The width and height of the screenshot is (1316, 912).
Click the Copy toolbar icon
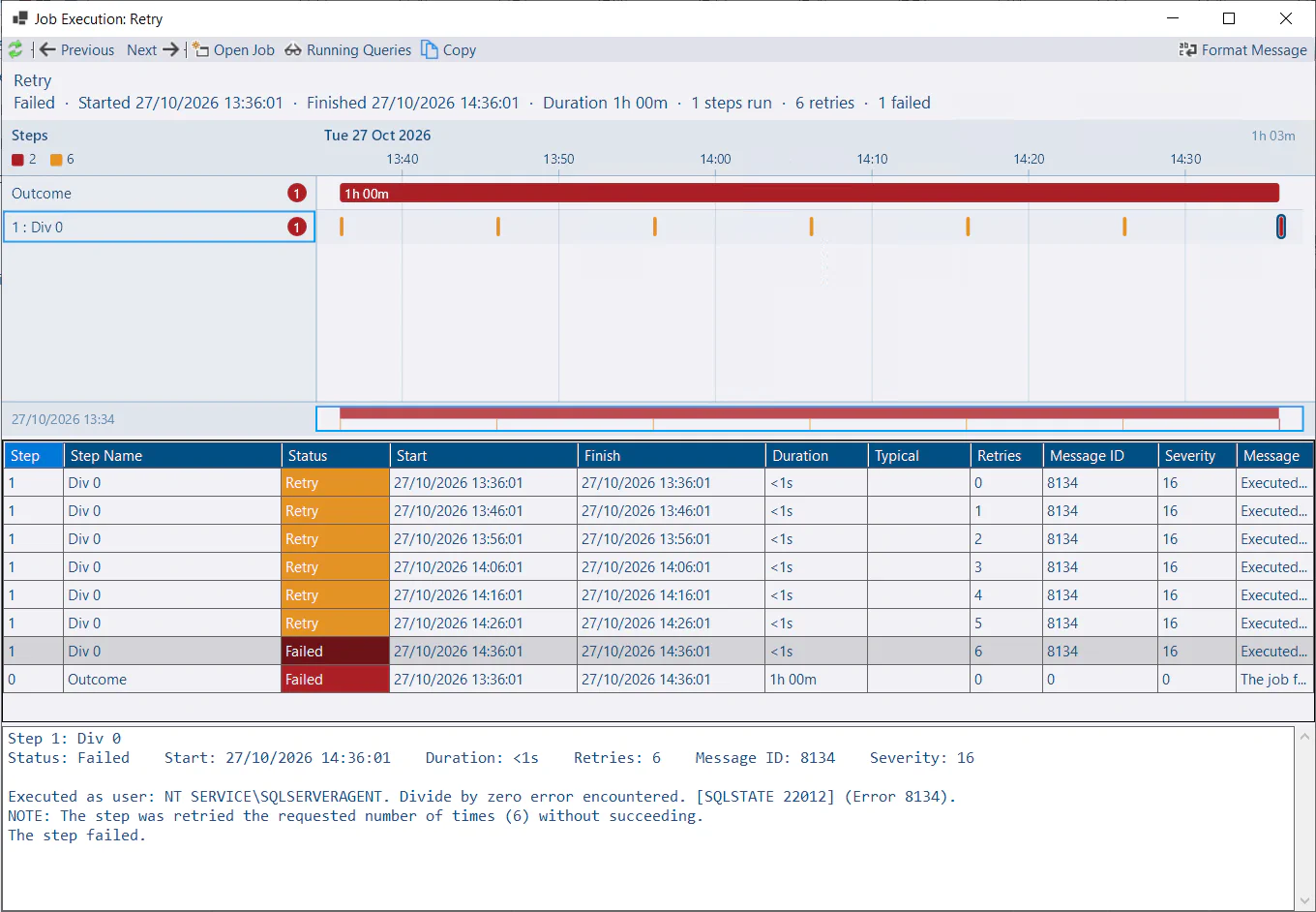(x=430, y=49)
